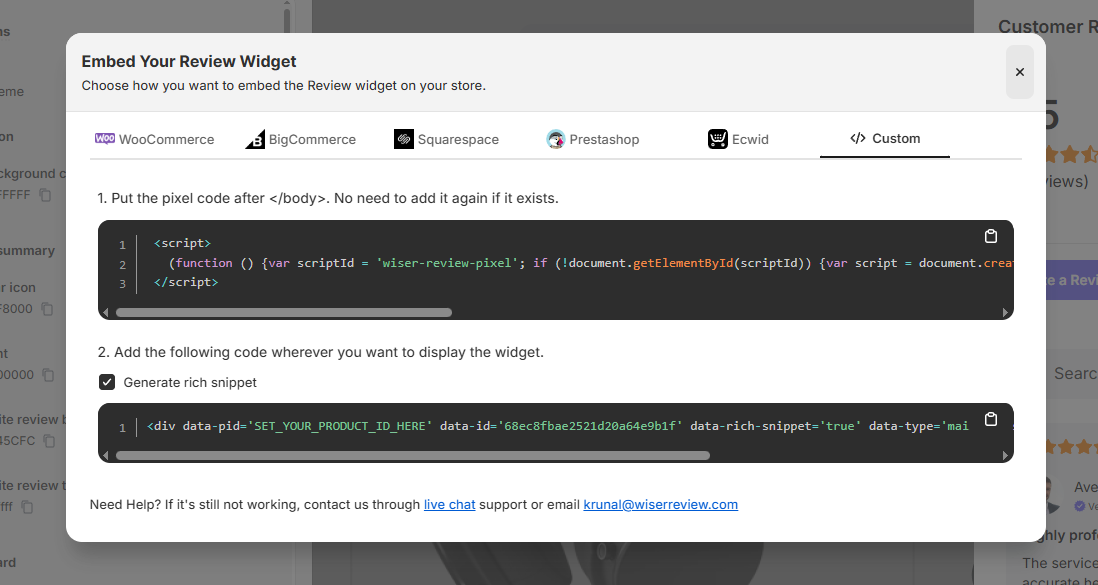Email krunal@wiserreview.com for help
The height and width of the screenshot is (585, 1098).
point(660,504)
